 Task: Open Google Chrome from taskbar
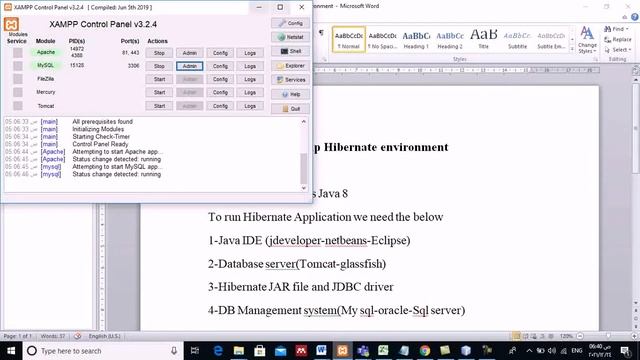[x=424, y=351]
